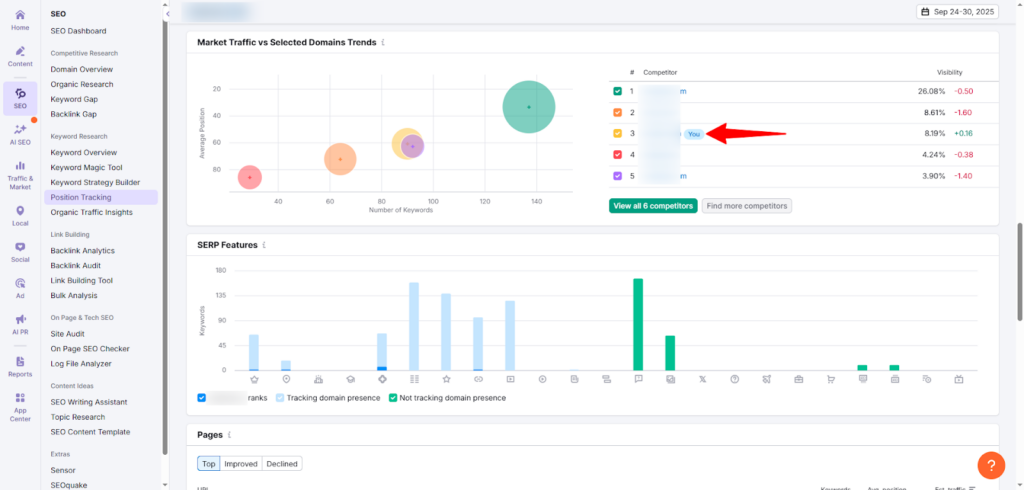Screen dimensions: 1024x490
Task: Collapse the SEO navigation side panel
Action: click(167, 13)
